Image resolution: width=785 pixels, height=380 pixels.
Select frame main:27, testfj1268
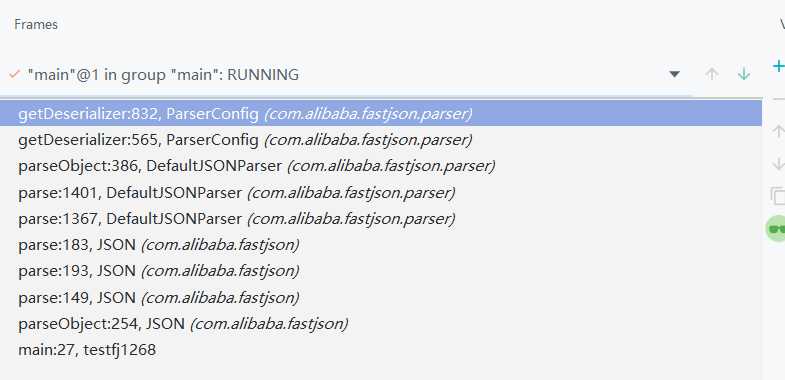(381, 349)
